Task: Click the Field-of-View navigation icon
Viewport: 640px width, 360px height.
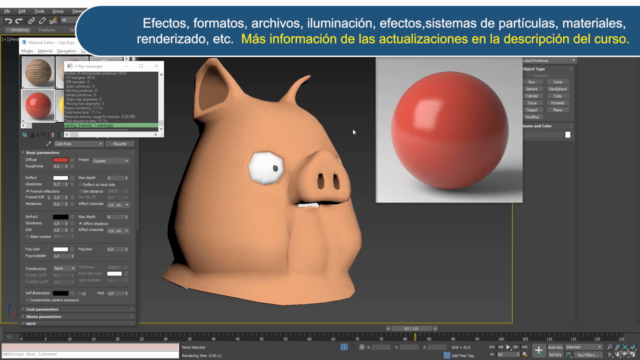Action: pos(609,355)
